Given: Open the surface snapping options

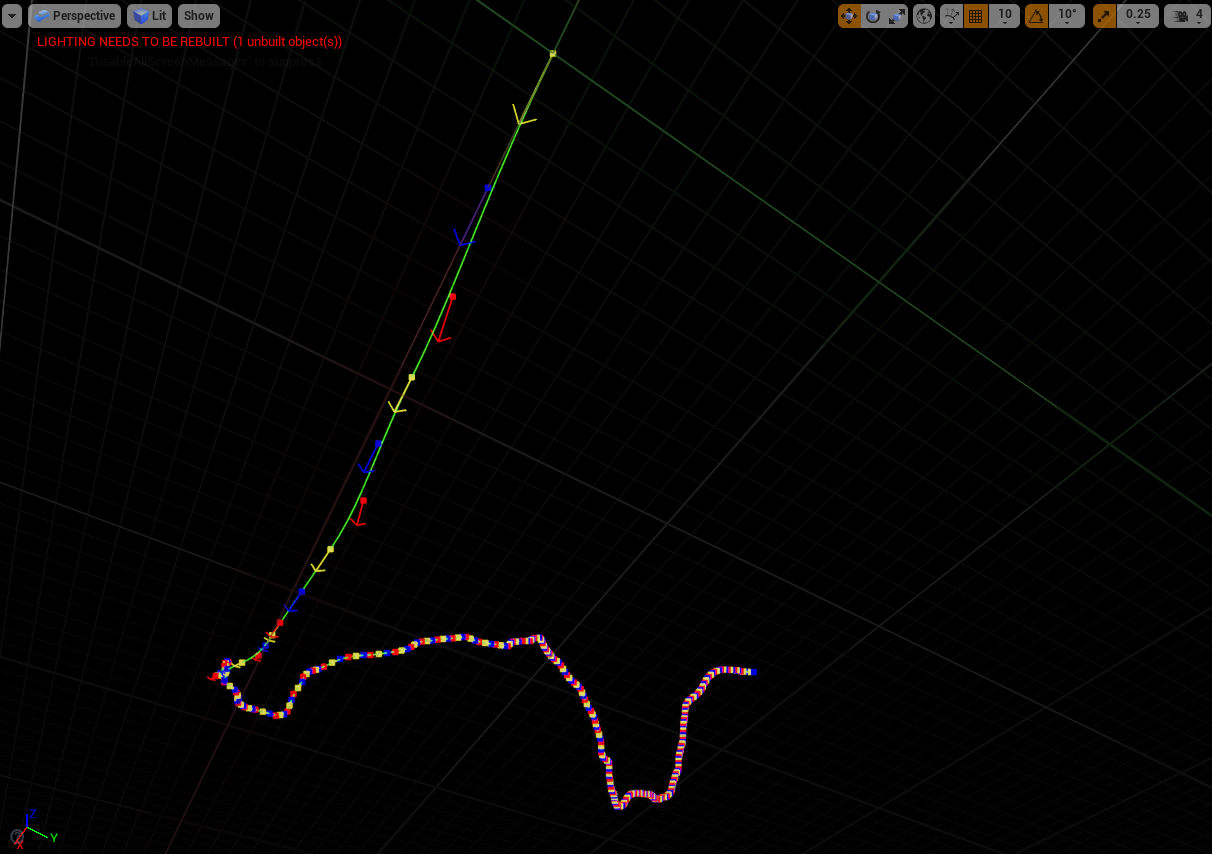Looking at the screenshot, I should [x=951, y=16].
